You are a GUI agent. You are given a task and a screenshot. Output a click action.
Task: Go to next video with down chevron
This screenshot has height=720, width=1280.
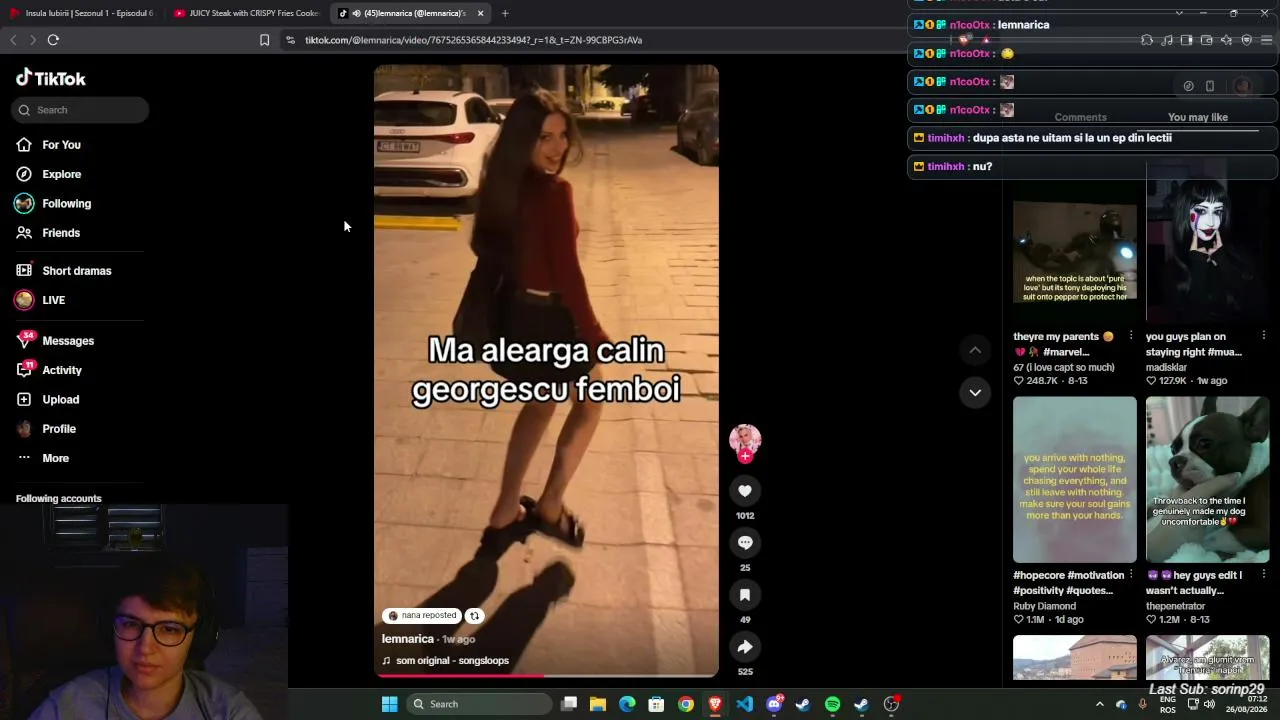(x=975, y=392)
